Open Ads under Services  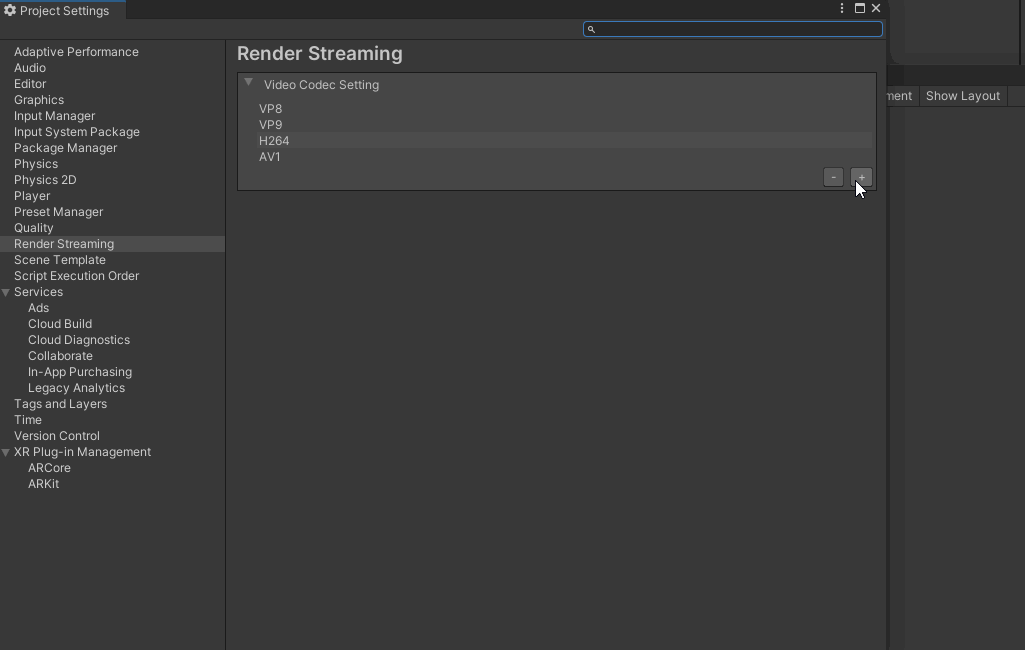pos(38,308)
